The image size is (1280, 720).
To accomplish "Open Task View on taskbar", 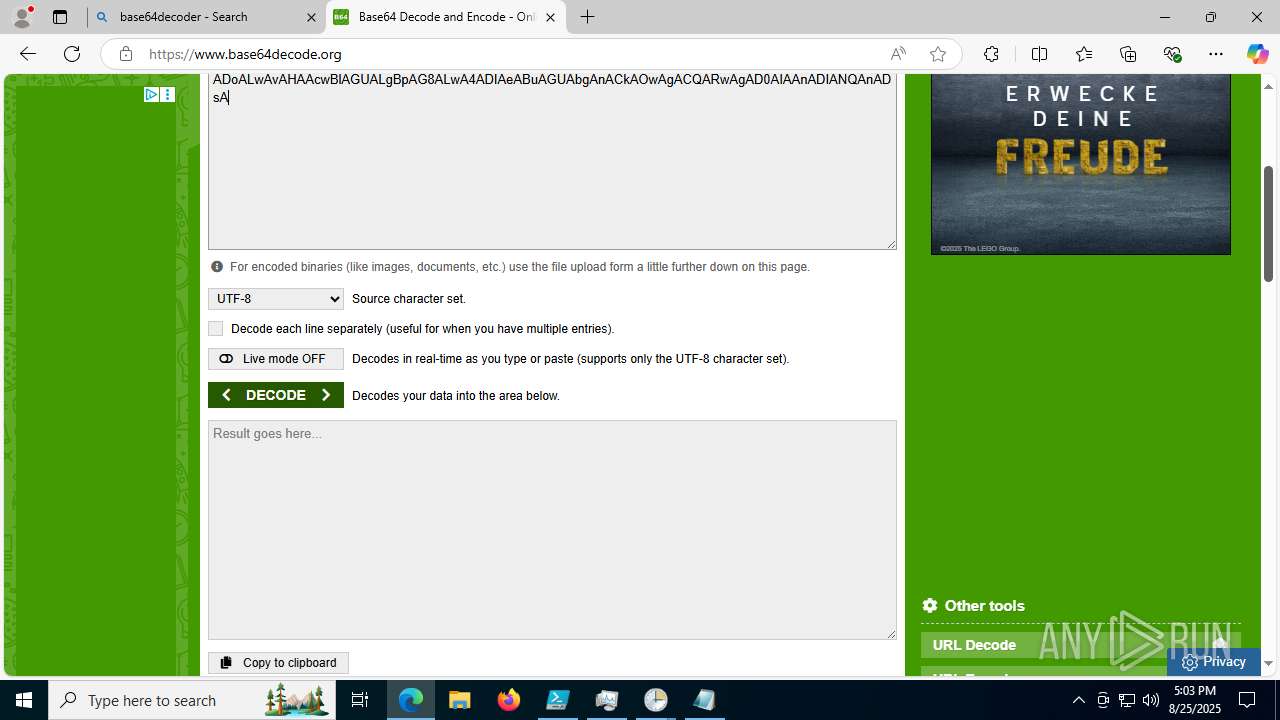I will [360, 700].
